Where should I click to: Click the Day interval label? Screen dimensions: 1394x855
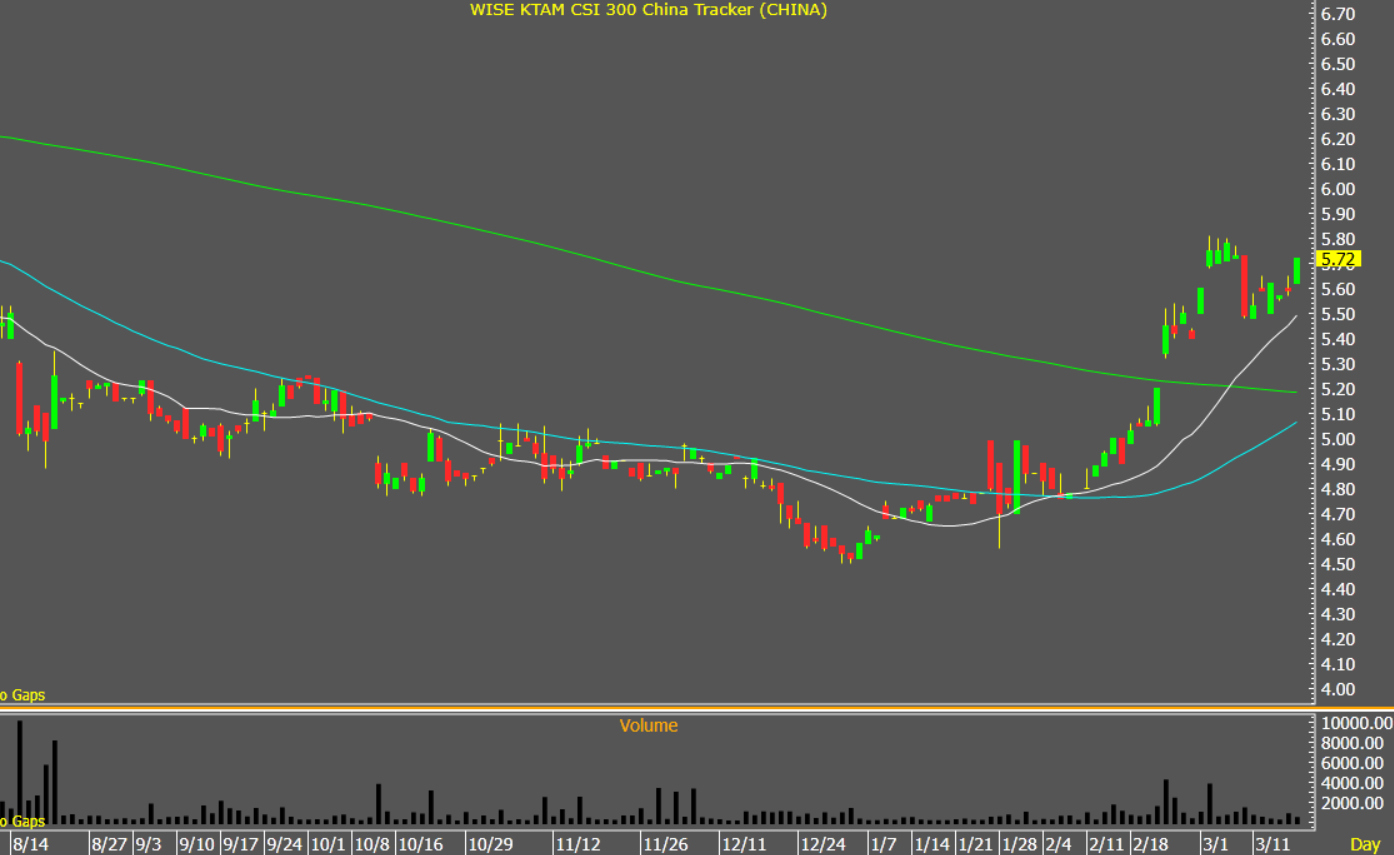1365,846
